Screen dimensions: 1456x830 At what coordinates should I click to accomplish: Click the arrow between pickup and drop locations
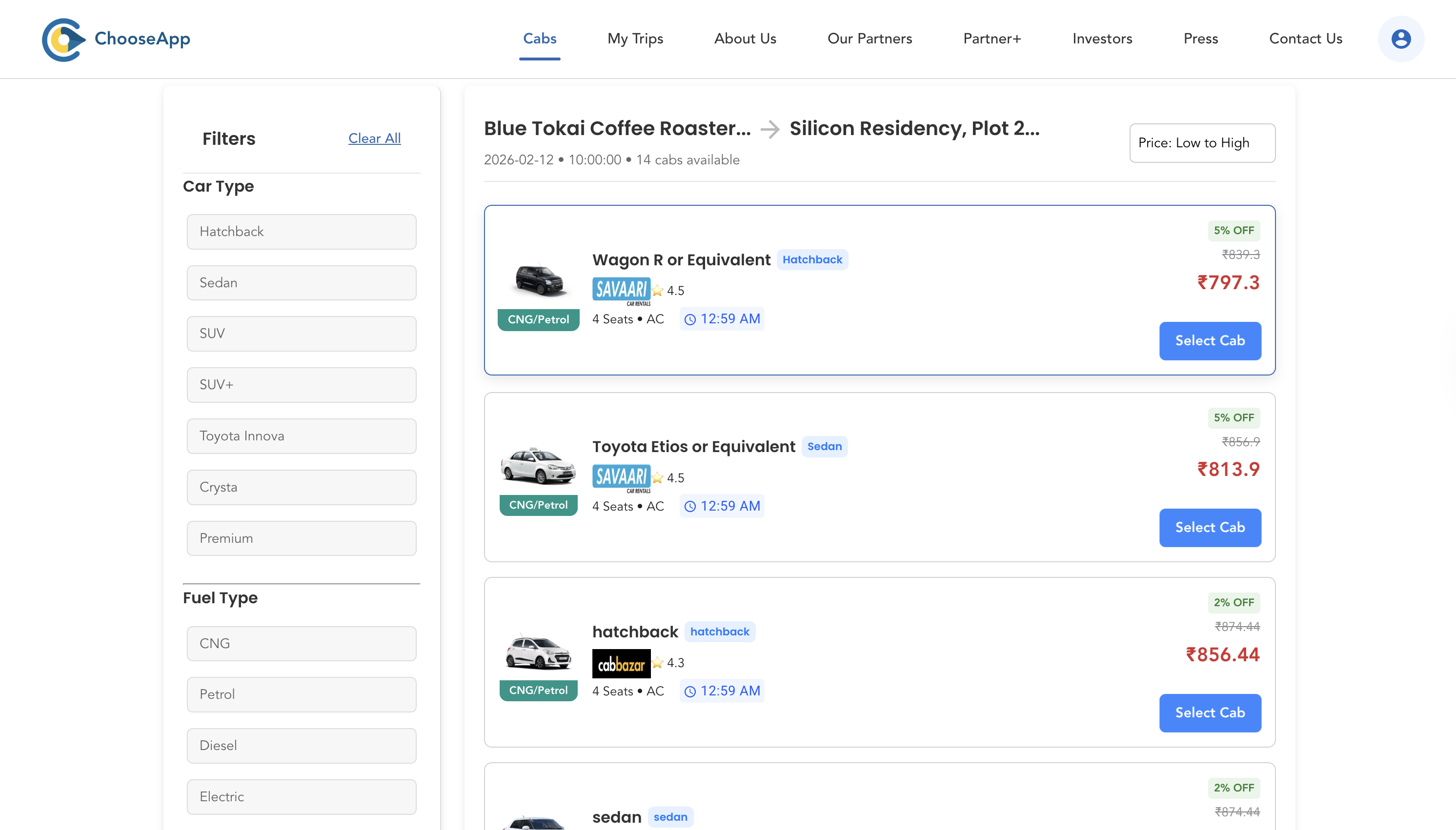770,129
